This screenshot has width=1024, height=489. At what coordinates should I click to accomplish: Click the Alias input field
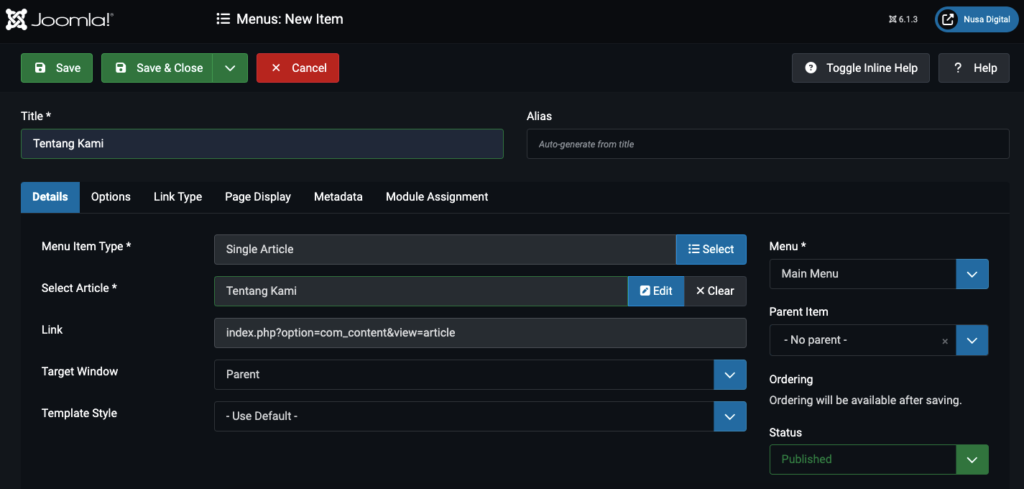pos(768,144)
